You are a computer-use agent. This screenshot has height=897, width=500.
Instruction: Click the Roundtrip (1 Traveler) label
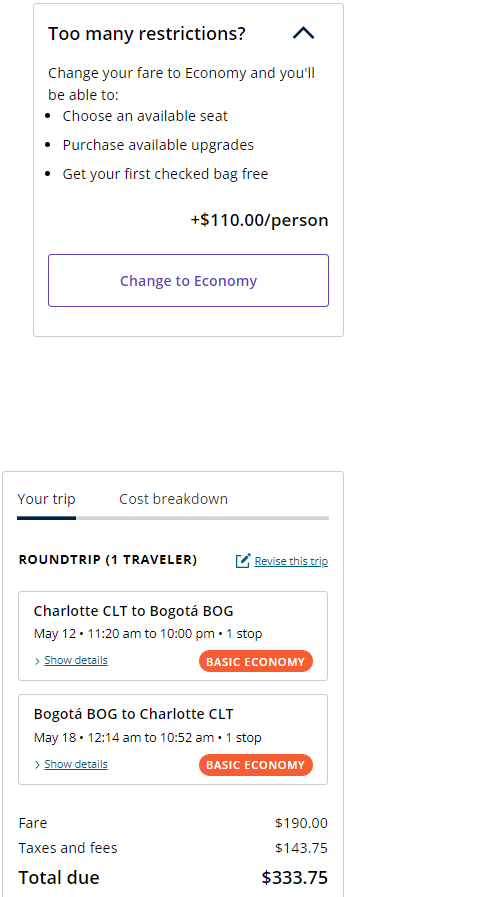pyautogui.click(x=108, y=559)
